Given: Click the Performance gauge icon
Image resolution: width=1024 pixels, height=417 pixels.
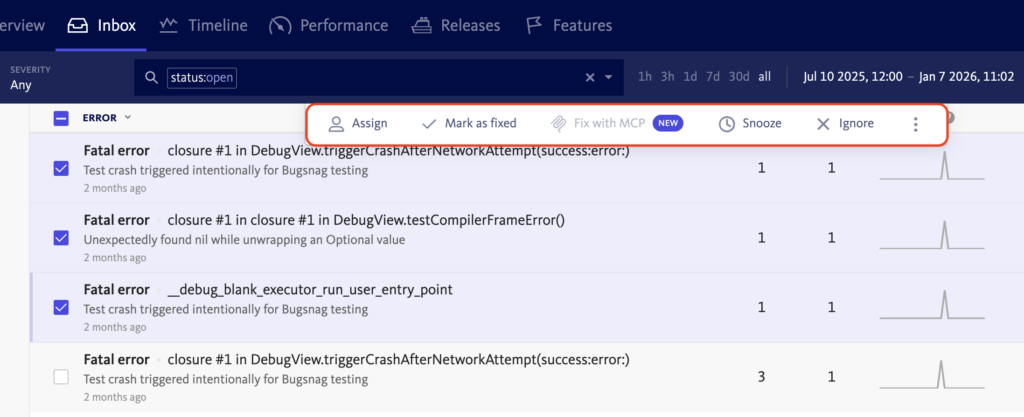Looking at the screenshot, I should (x=280, y=26).
